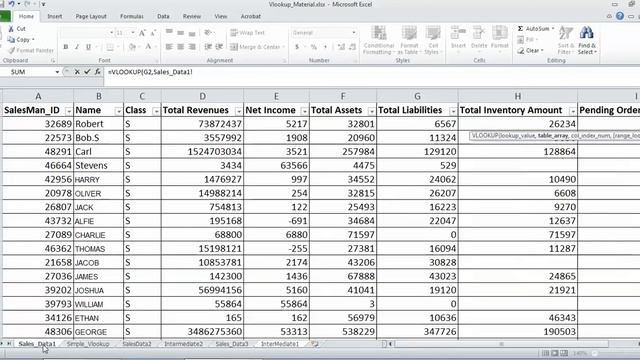Toggle Bottom Align
The height and width of the screenshot is (360, 640).
[x=192, y=33]
